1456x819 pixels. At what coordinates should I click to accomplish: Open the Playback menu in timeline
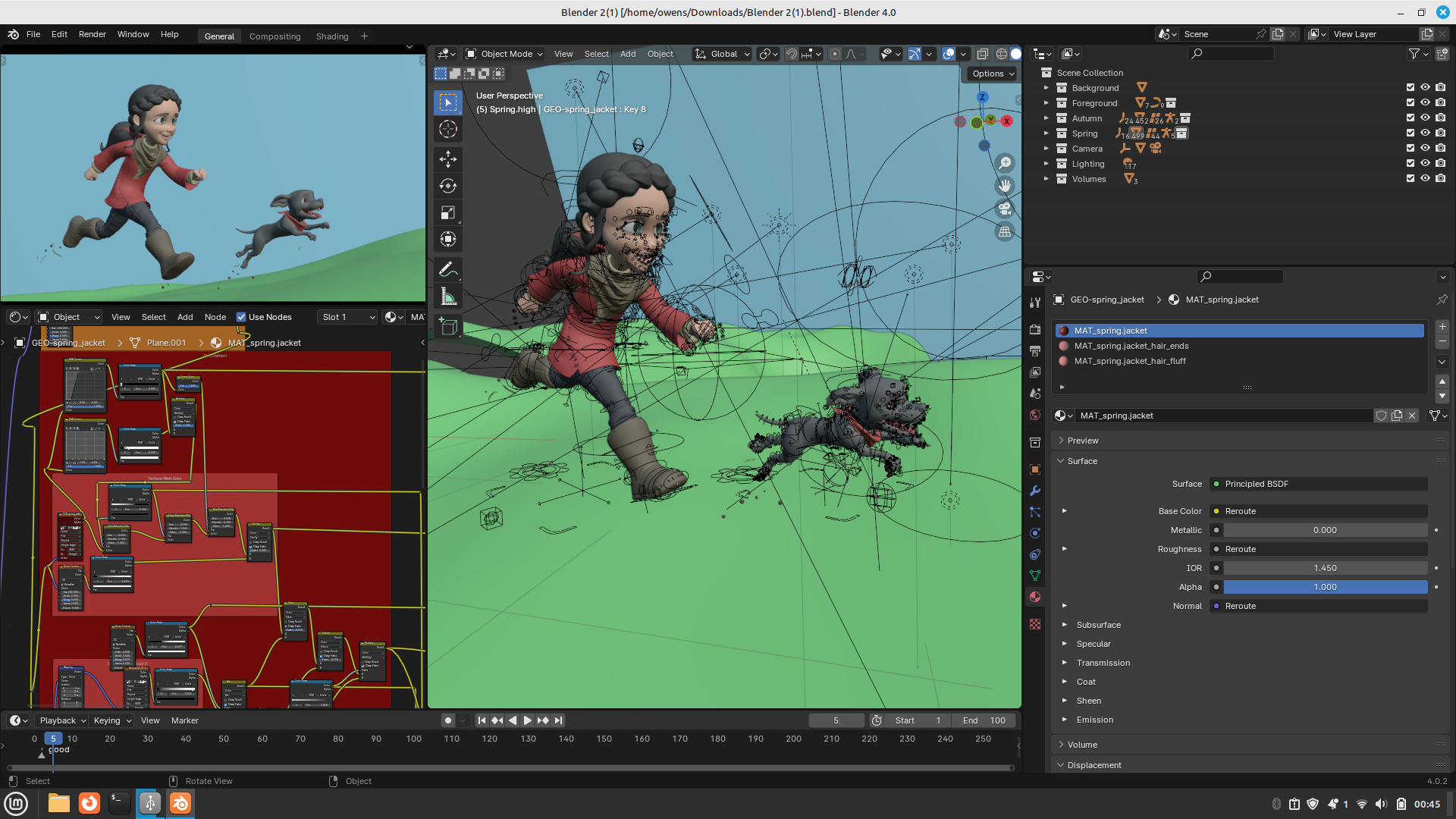tap(62, 720)
